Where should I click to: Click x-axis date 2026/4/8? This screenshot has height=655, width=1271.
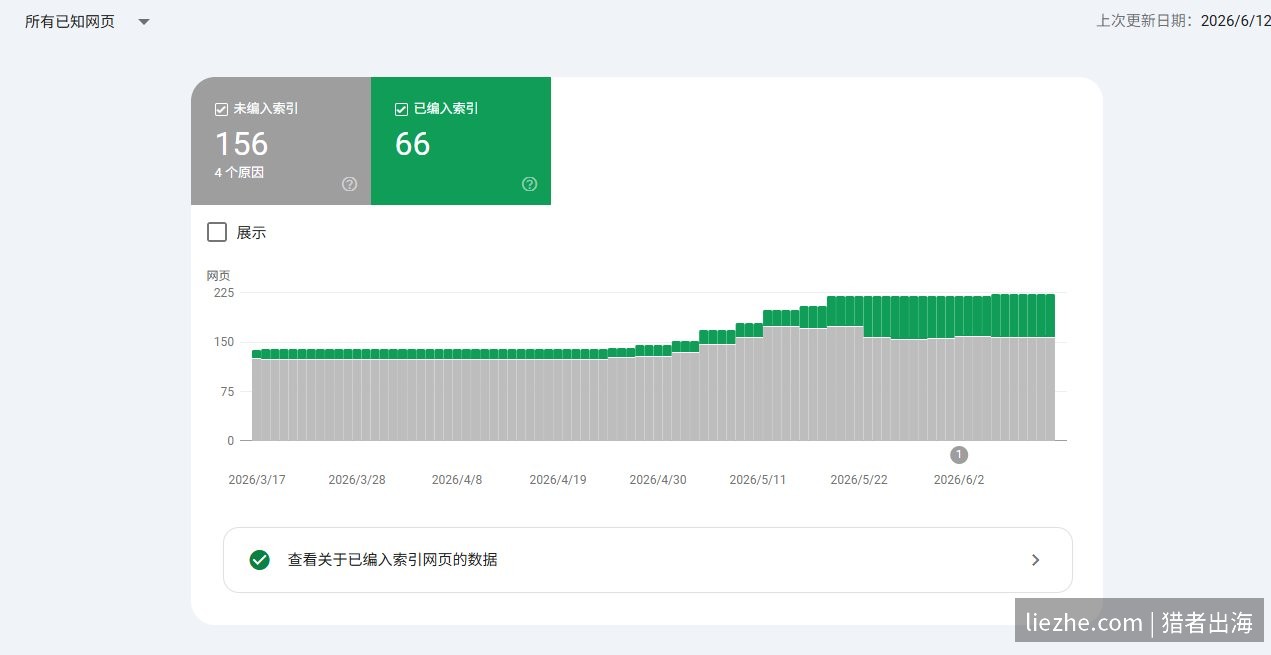(x=457, y=480)
